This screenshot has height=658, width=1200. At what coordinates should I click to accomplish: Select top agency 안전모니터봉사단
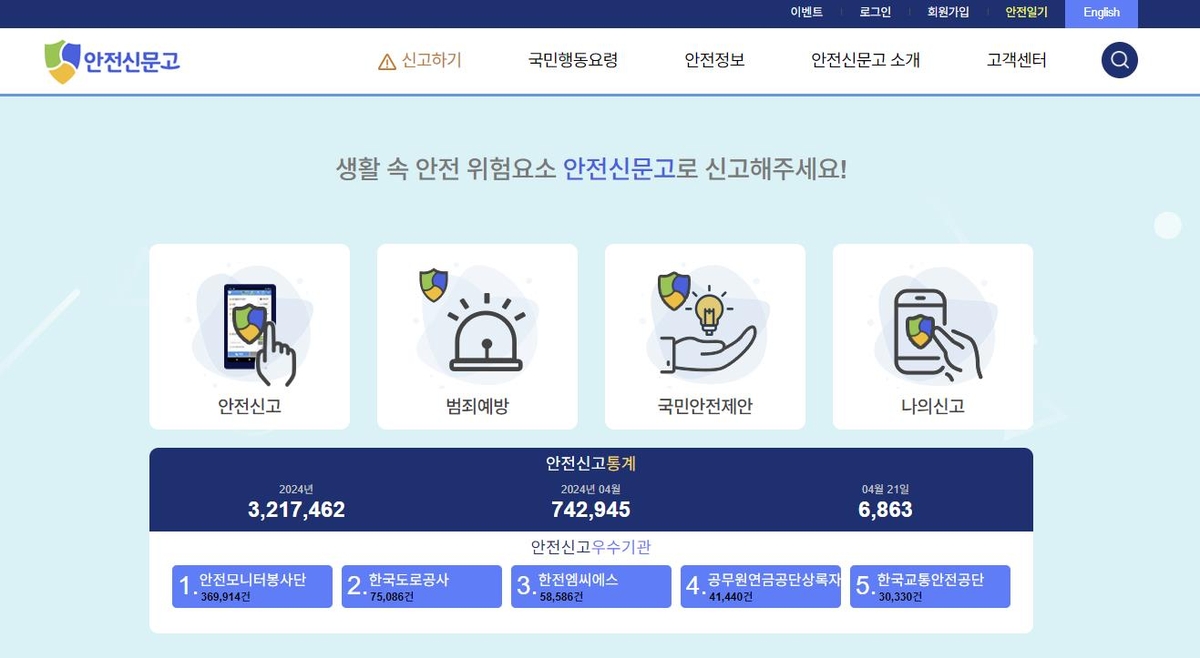pyautogui.click(x=252, y=586)
